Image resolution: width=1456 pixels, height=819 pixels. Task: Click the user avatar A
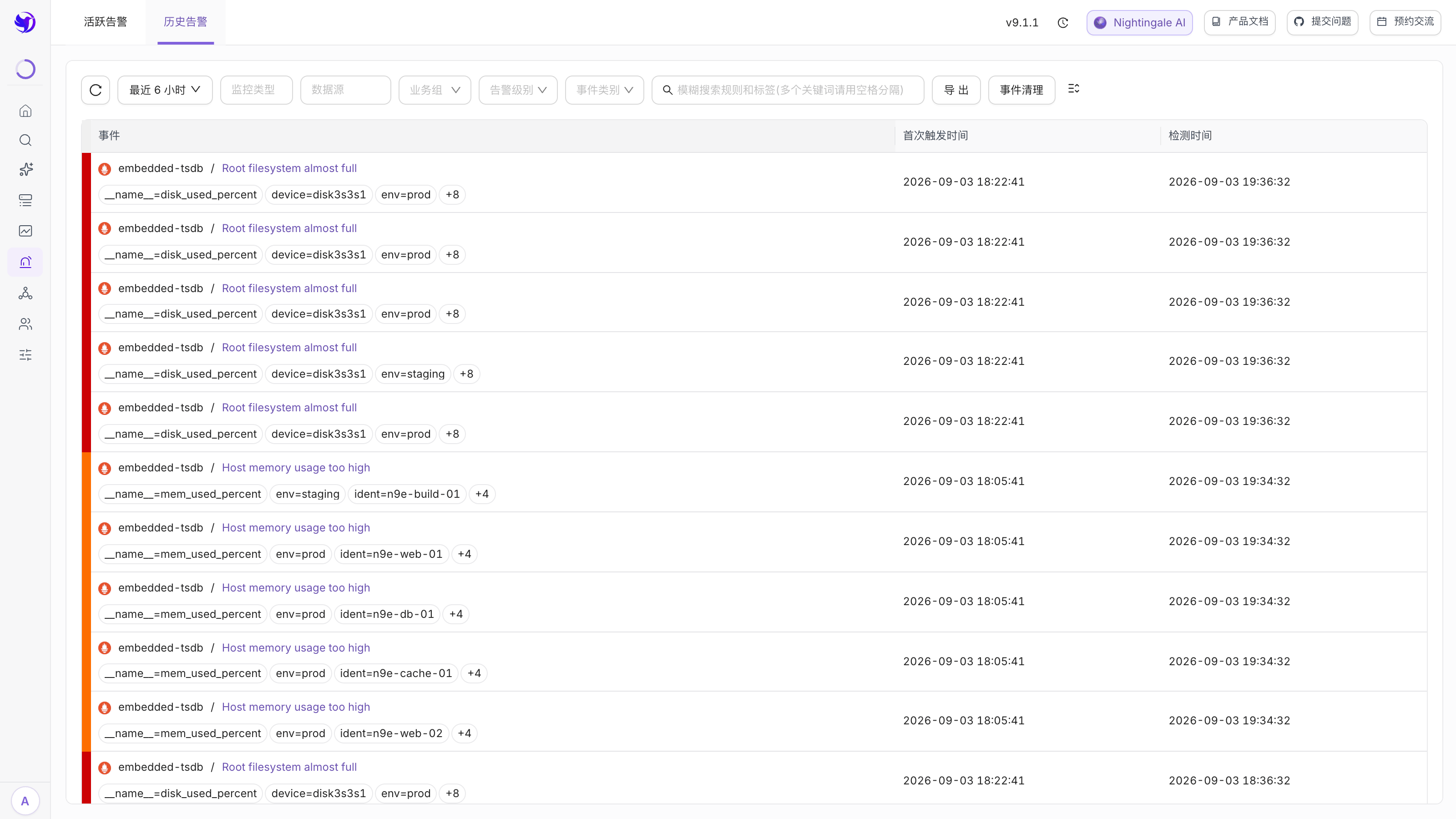[25, 801]
